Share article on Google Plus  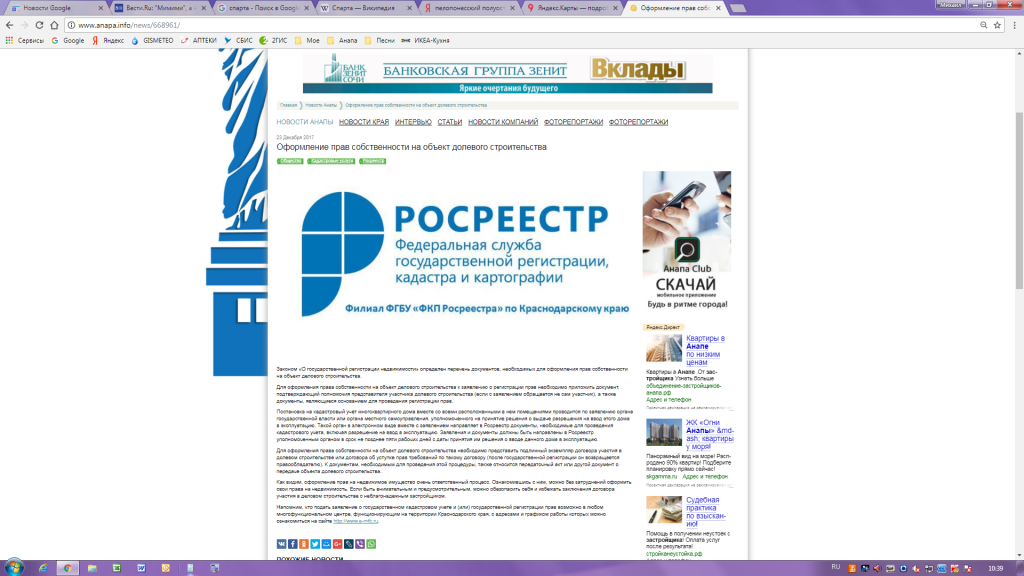[x=337, y=544]
